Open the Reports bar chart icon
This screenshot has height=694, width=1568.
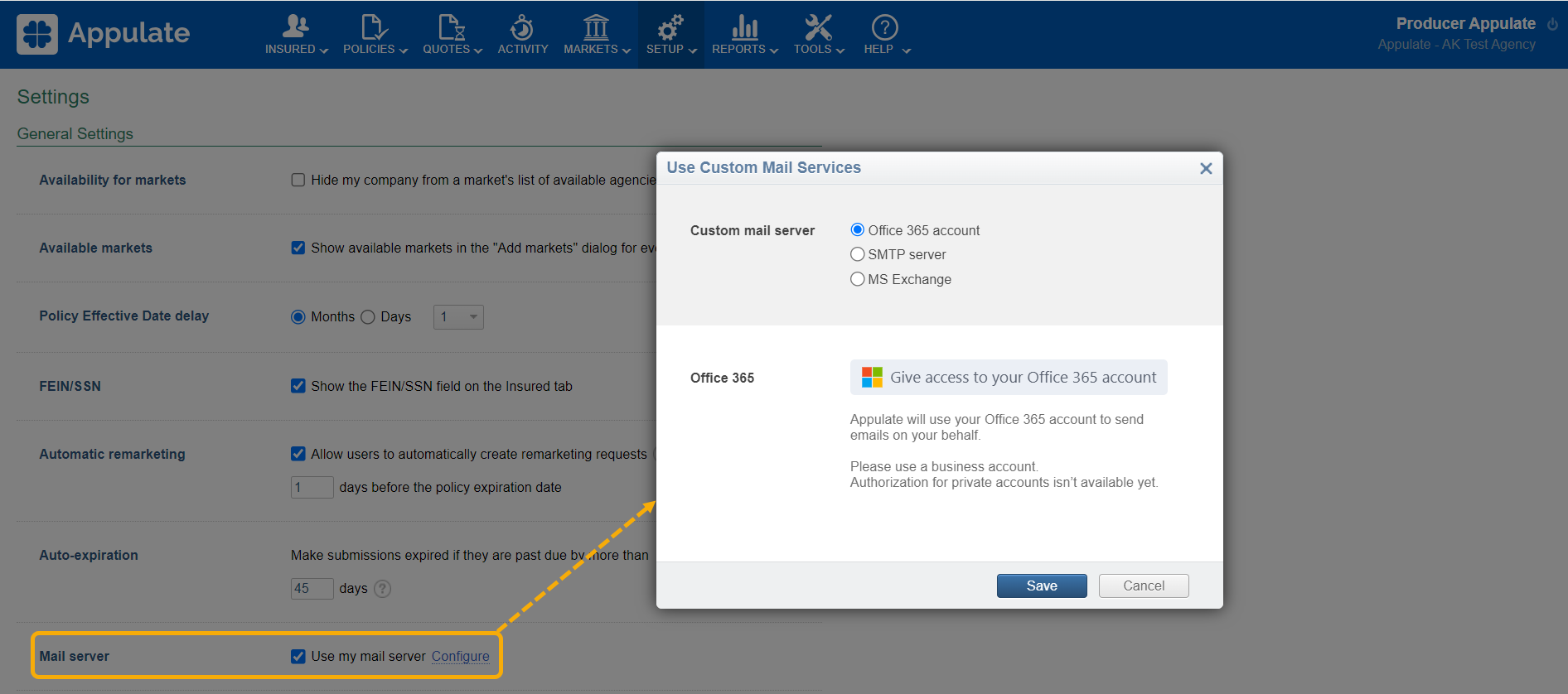pos(744,27)
